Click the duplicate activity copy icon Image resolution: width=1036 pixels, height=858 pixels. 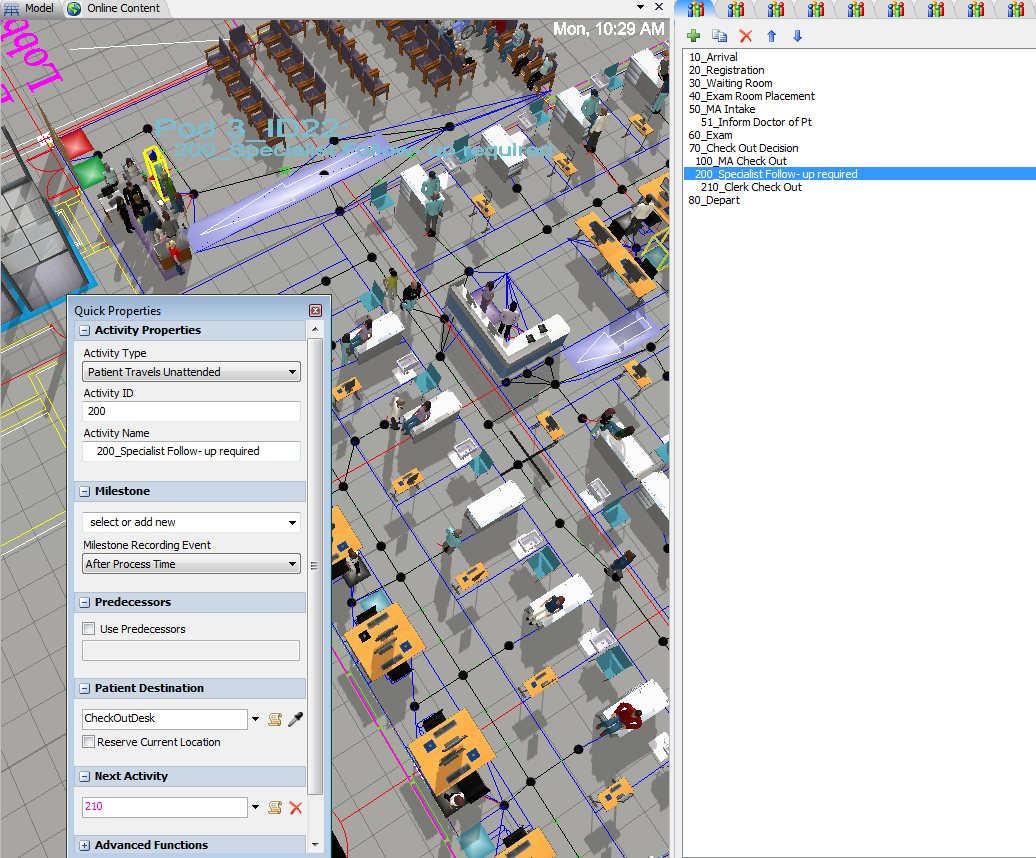[x=719, y=36]
